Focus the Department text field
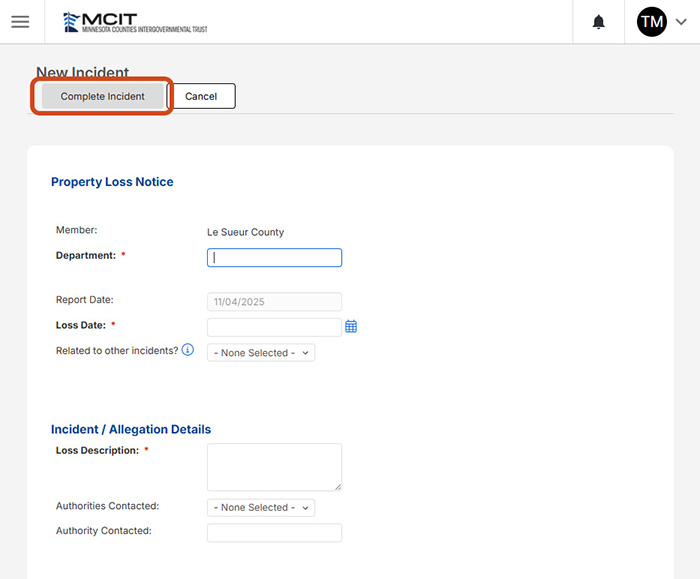Image resolution: width=700 pixels, height=579 pixels. point(274,257)
